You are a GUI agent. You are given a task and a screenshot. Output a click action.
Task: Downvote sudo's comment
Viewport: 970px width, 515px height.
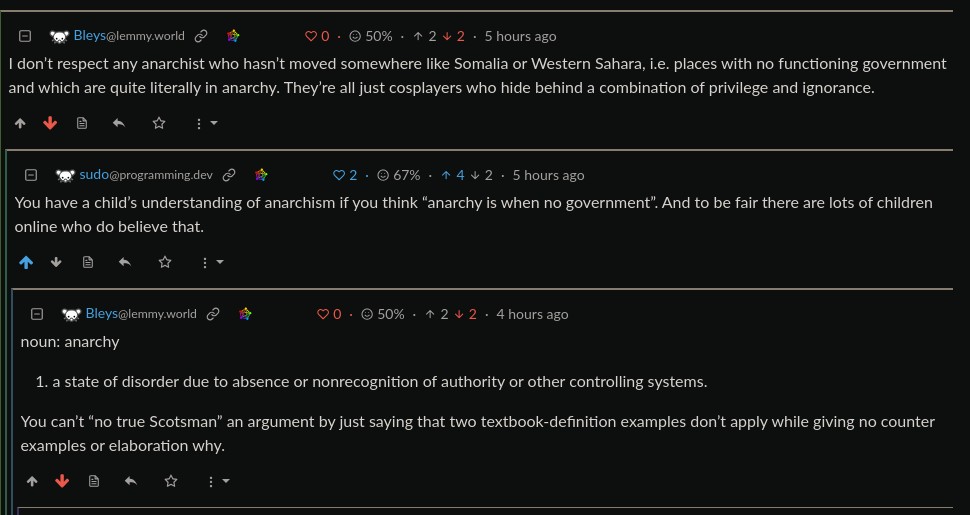click(57, 262)
